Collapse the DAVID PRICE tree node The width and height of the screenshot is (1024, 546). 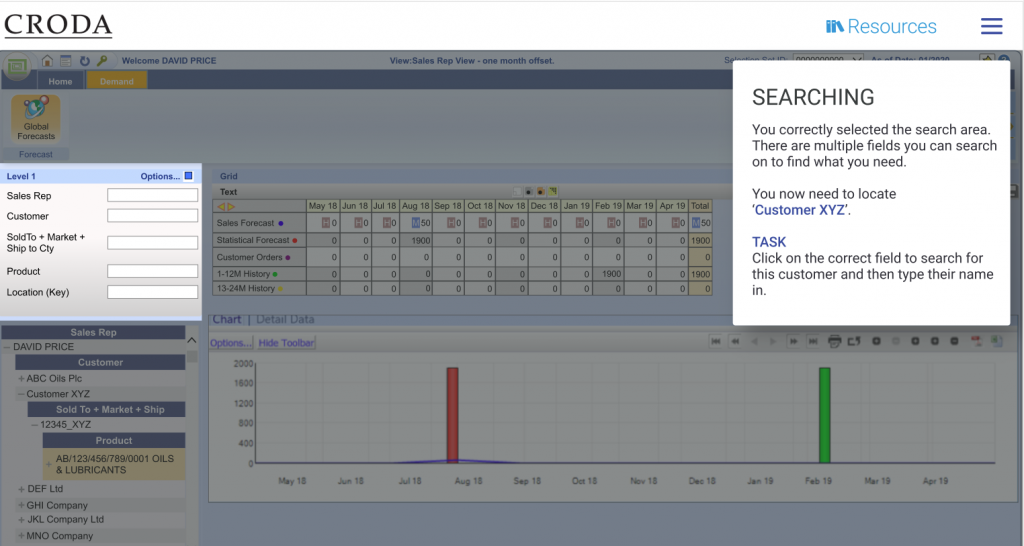pyautogui.click(x=7, y=347)
